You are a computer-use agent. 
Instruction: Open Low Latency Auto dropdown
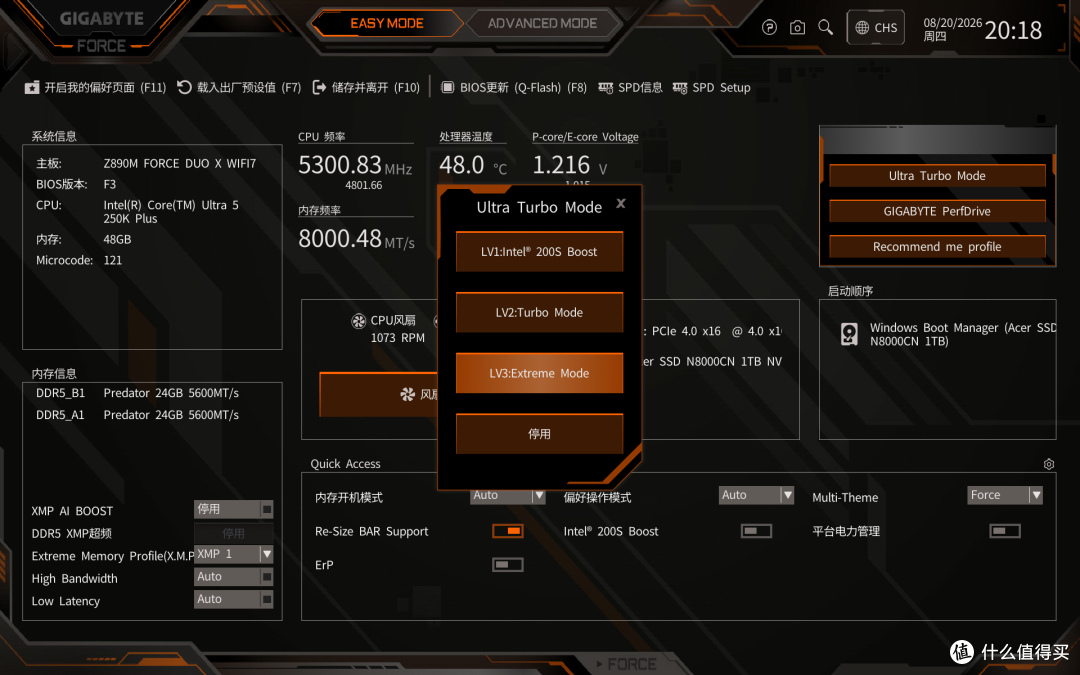tap(233, 599)
